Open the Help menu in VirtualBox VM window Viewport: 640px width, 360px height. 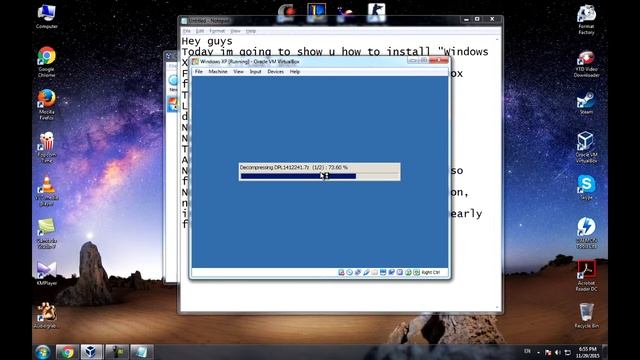tap(295, 71)
